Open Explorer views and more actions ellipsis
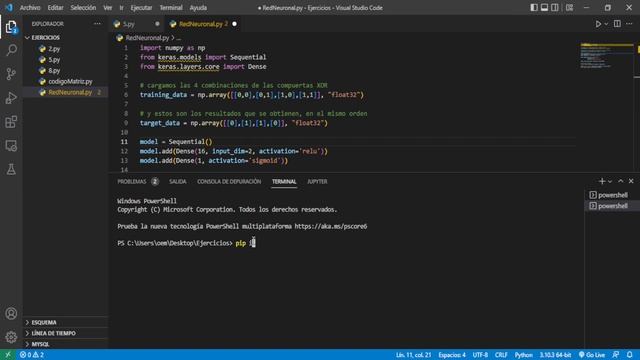The image size is (640, 360). coord(97,24)
